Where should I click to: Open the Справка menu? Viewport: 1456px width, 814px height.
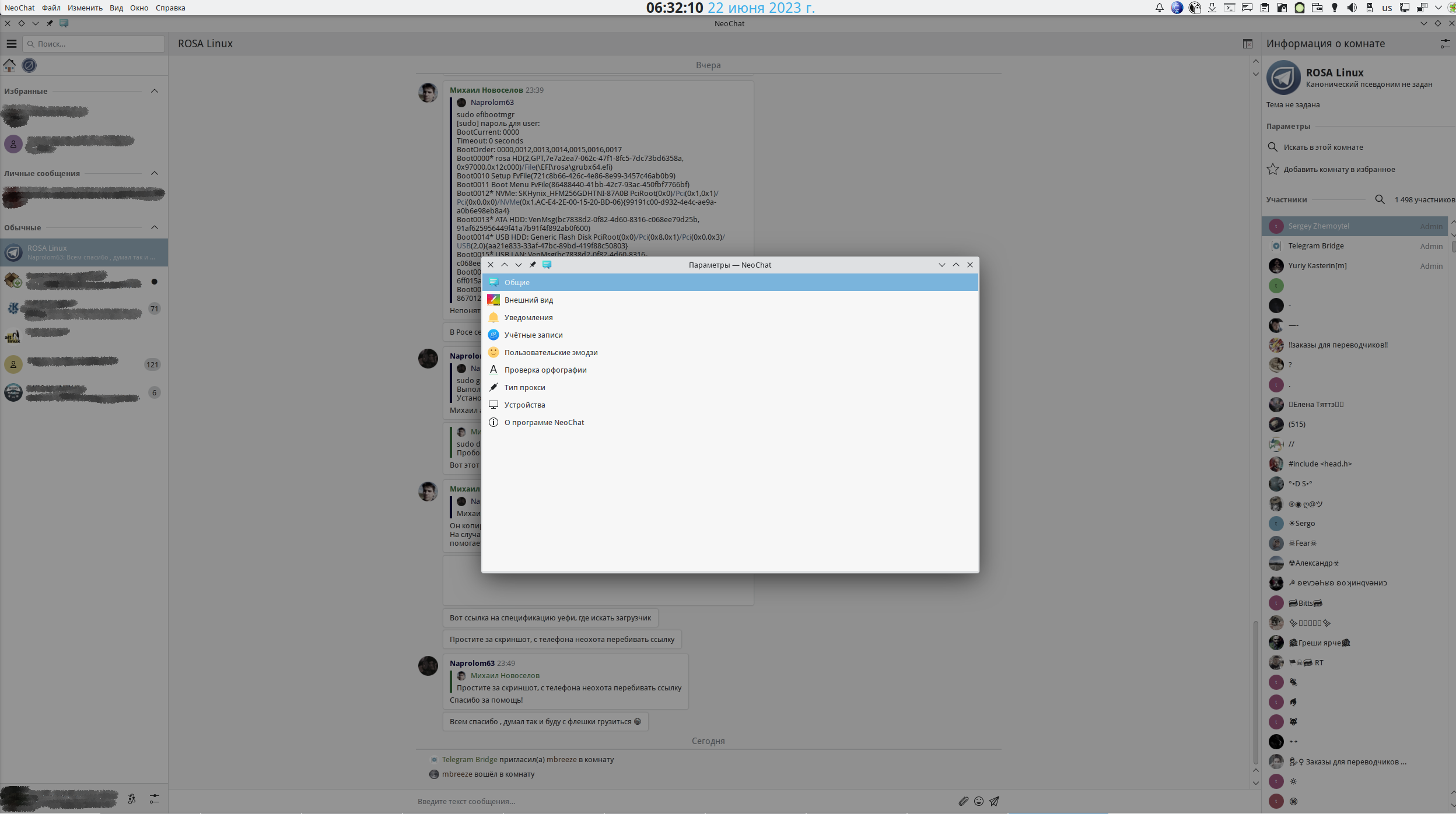click(x=170, y=8)
